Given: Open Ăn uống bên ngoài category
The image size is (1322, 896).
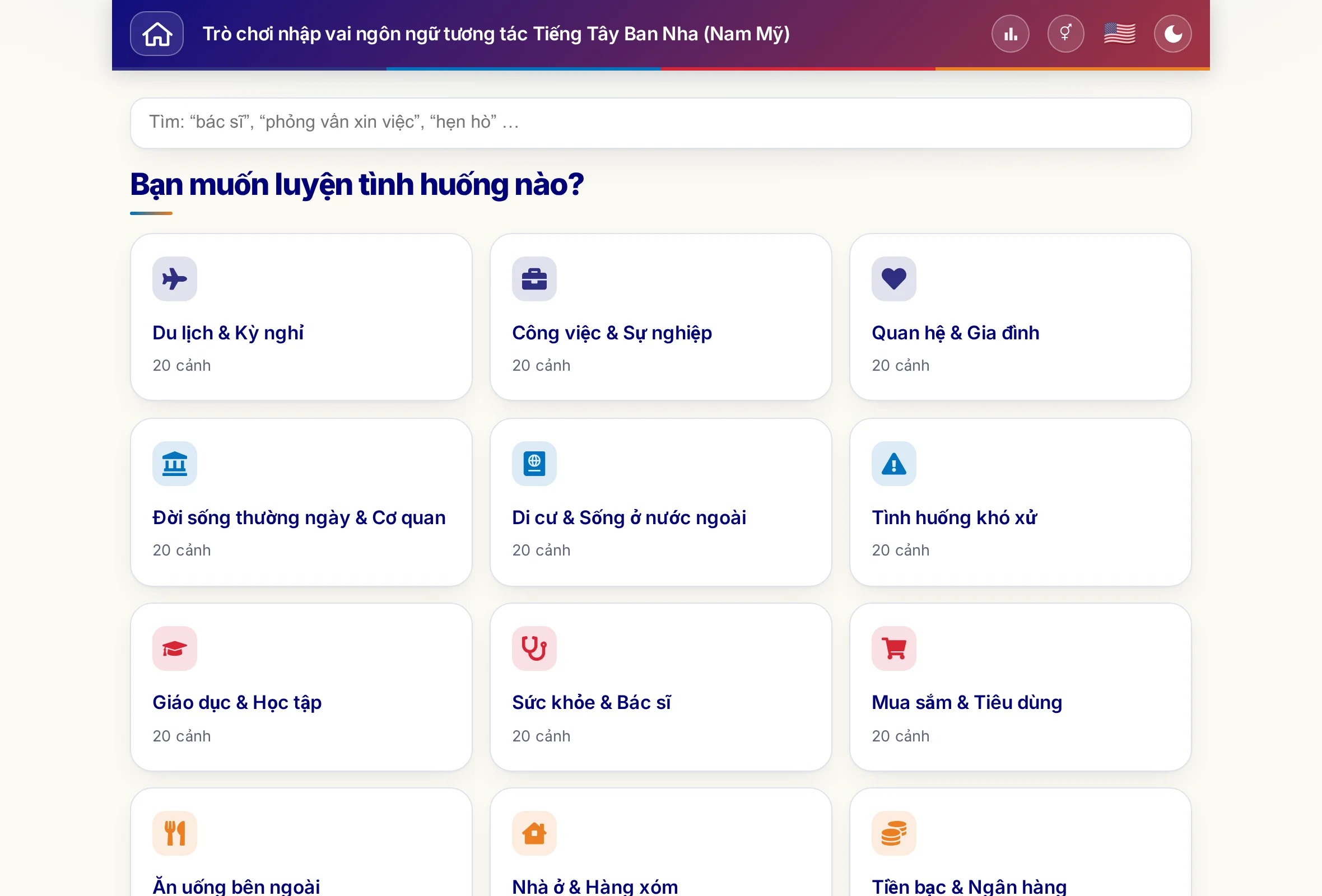Looking at the screenshot, I should click(x=301, y=843).
